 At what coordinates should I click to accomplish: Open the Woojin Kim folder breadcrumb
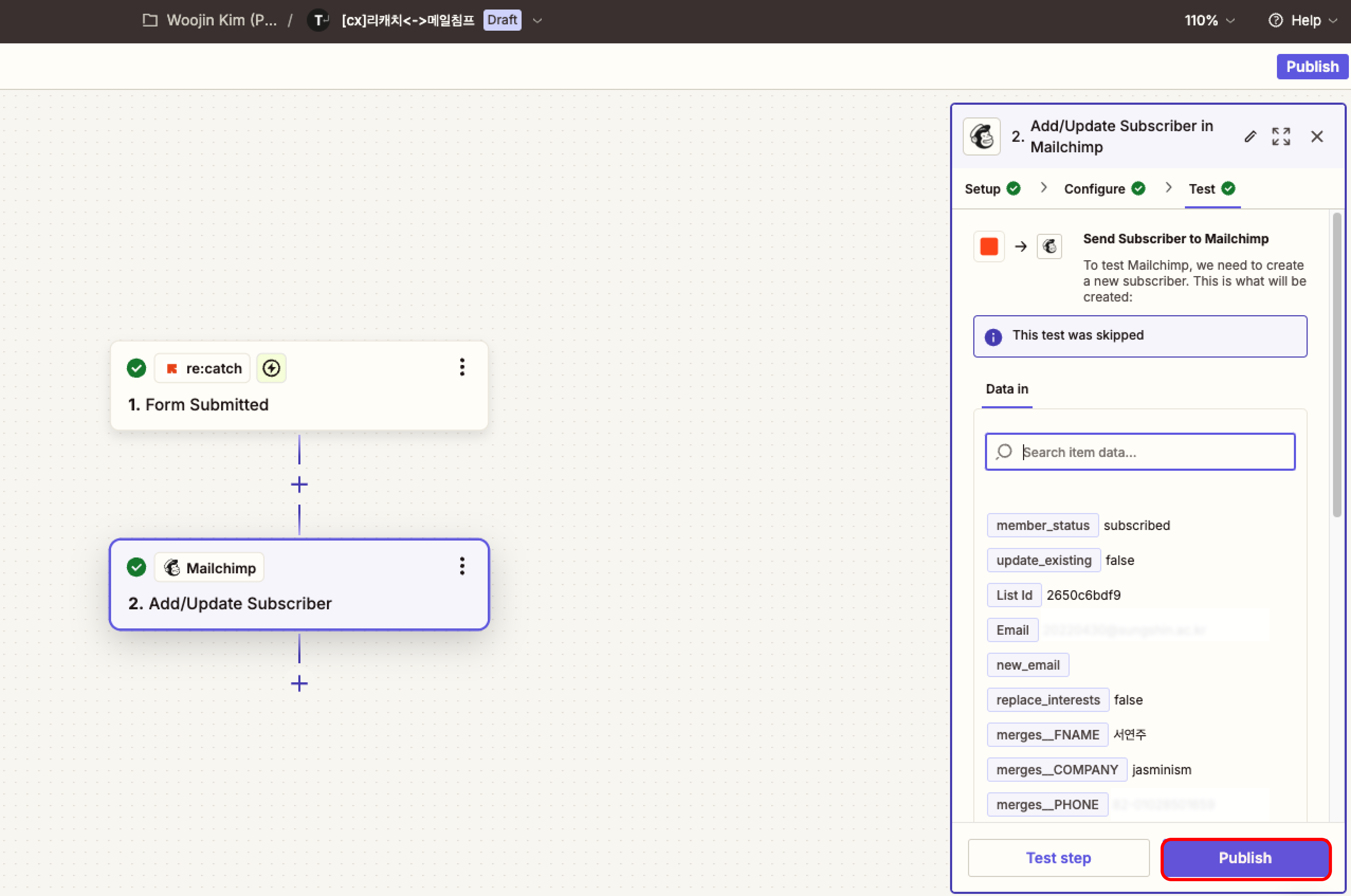221,20
